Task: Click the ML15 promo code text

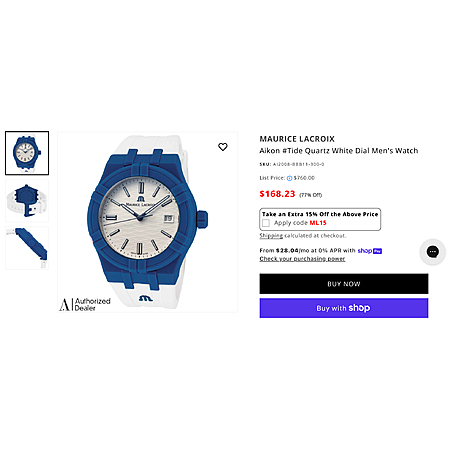Action: tap(318, 223)
